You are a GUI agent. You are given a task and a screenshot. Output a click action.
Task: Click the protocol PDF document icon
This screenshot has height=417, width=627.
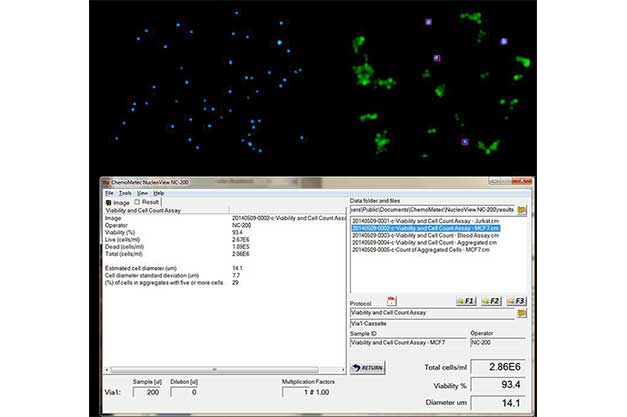point(392,300)
